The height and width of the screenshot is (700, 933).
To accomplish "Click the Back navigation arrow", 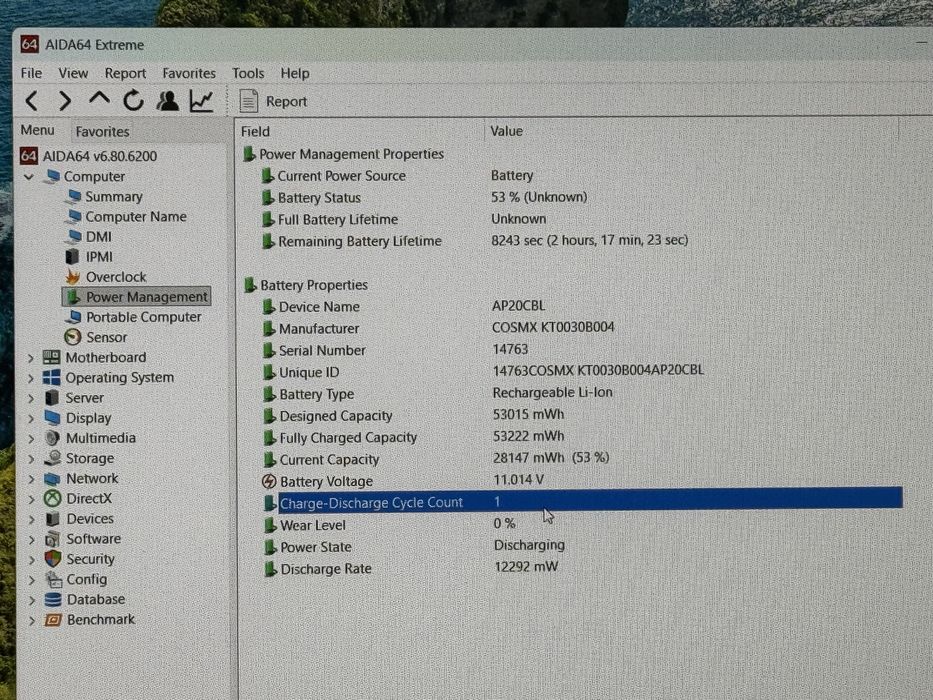I will coord(32,101).
